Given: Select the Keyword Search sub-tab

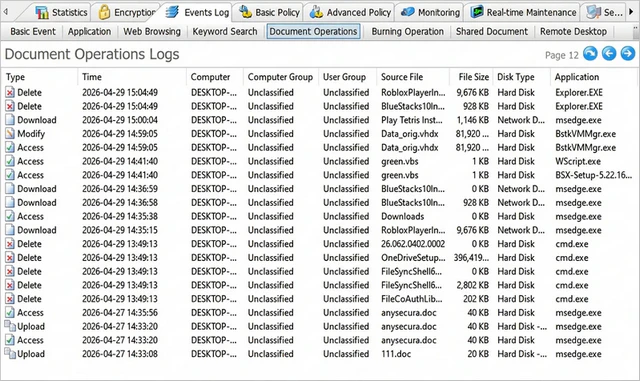Looking at the screenshot, I should pyautogui.click(x=225, y=31).
